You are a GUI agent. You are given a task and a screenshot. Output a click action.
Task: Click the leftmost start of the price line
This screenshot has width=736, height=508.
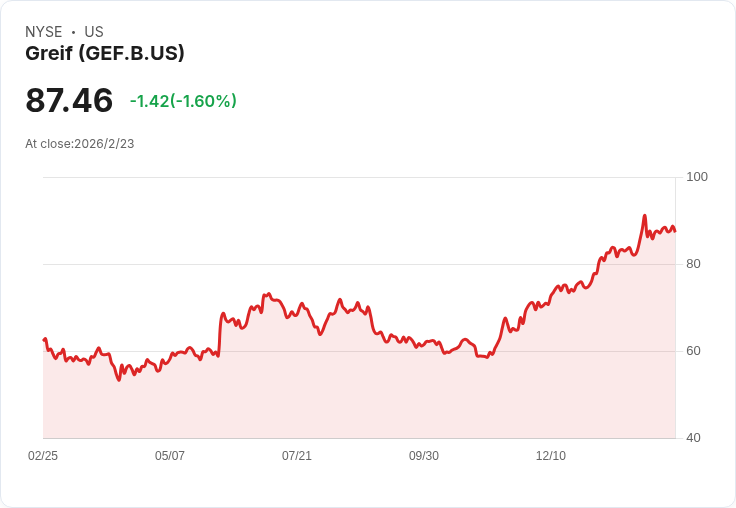tap(44, 340)
